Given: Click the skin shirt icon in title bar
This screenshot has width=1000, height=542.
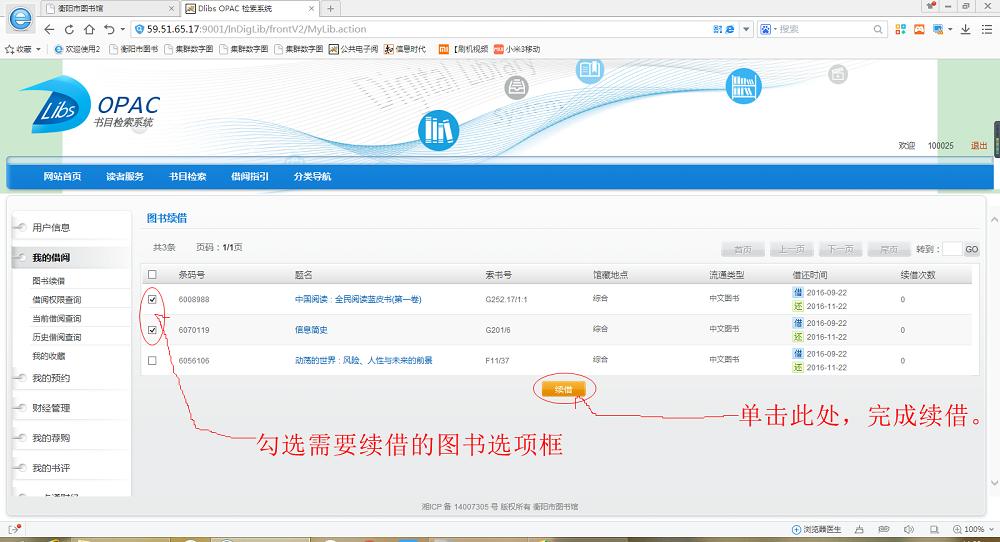Looking at the screenshot, I should 931,6.
